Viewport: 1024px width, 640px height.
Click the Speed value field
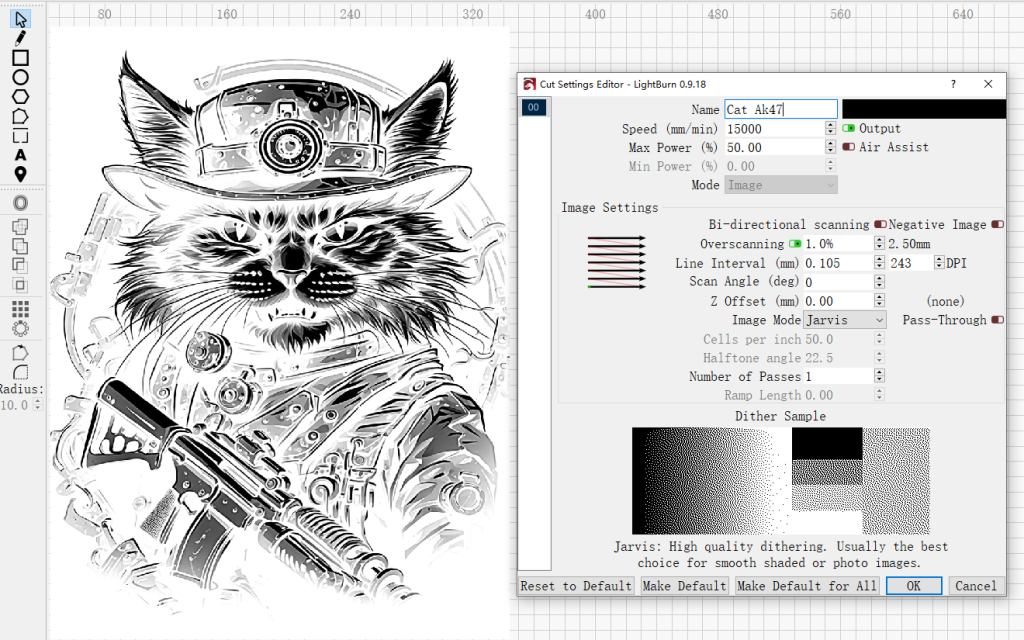(x=775, y=129)
